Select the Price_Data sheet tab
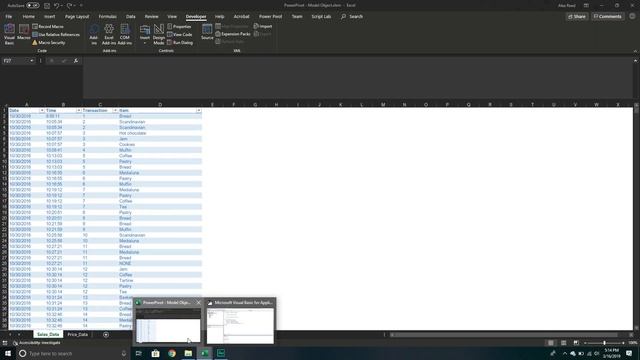This screenshot has width=640, height=360. click(x=78, y=334)
